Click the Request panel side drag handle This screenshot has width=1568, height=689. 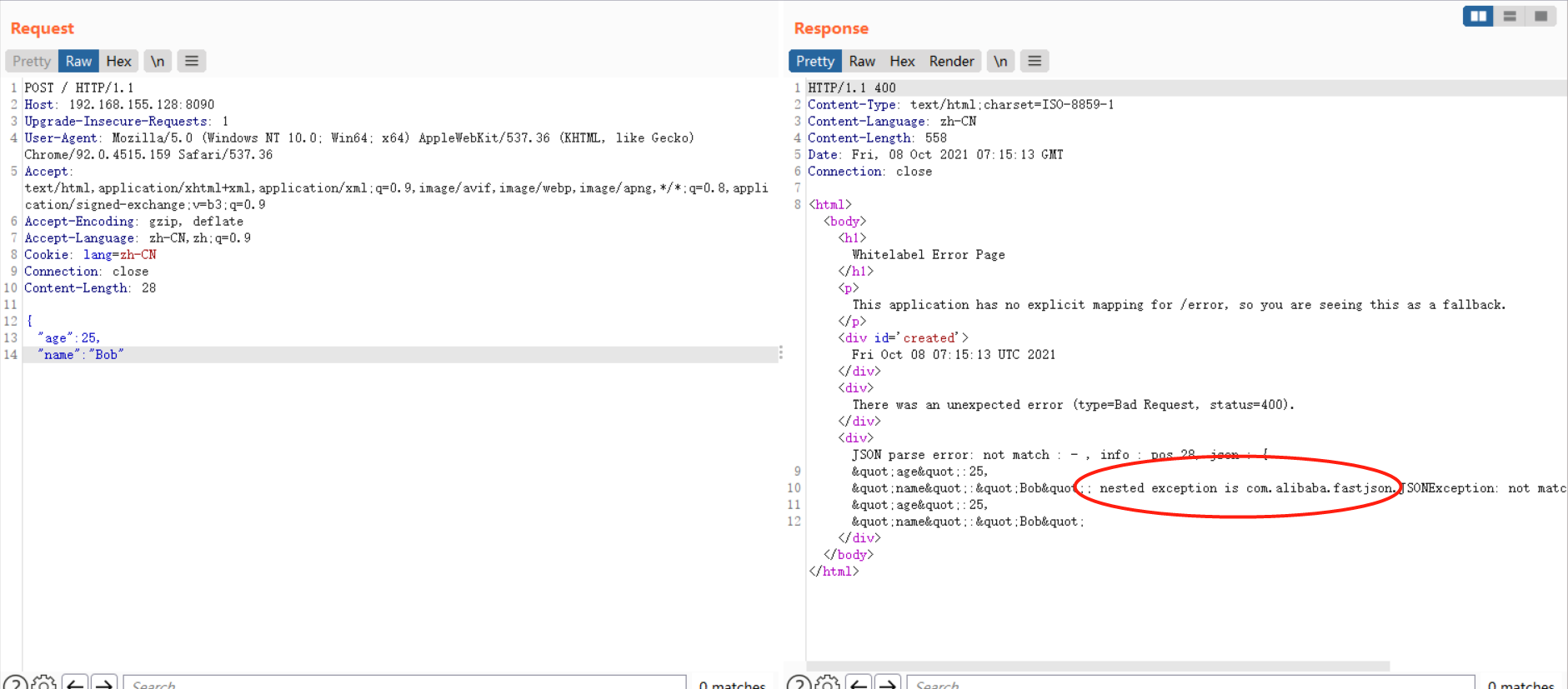(780, 353)
